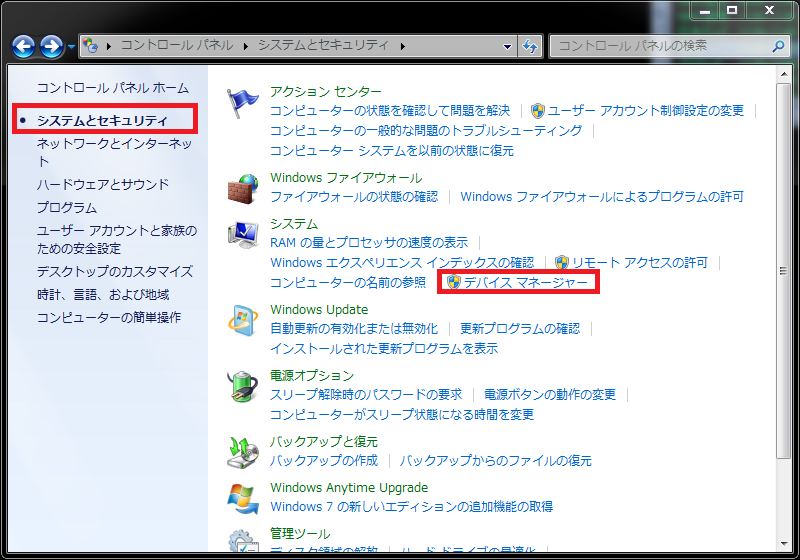
Task: Open ユーザー アカウント制御設定の変更 link
Action: coord(645,111)
